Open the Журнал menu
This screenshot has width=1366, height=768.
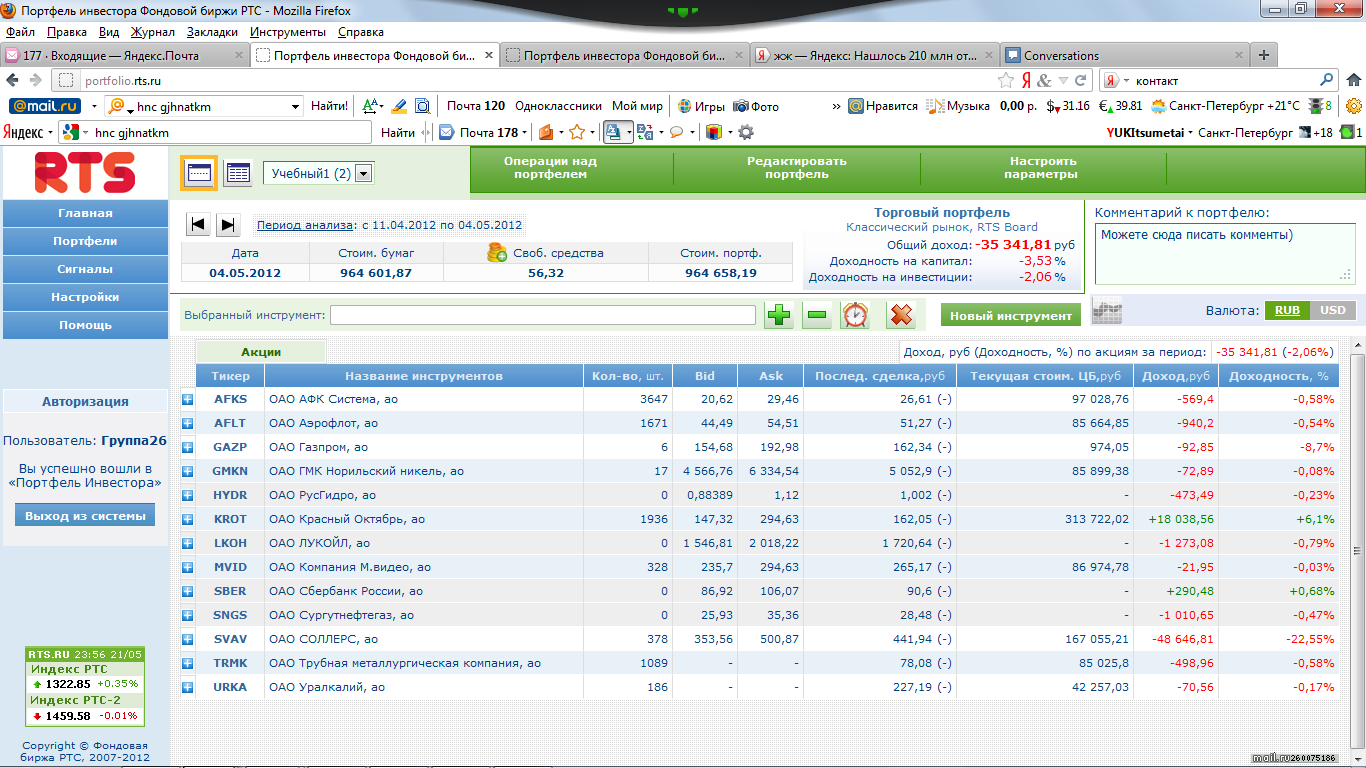pyautogui.click(x=153, y=32)
